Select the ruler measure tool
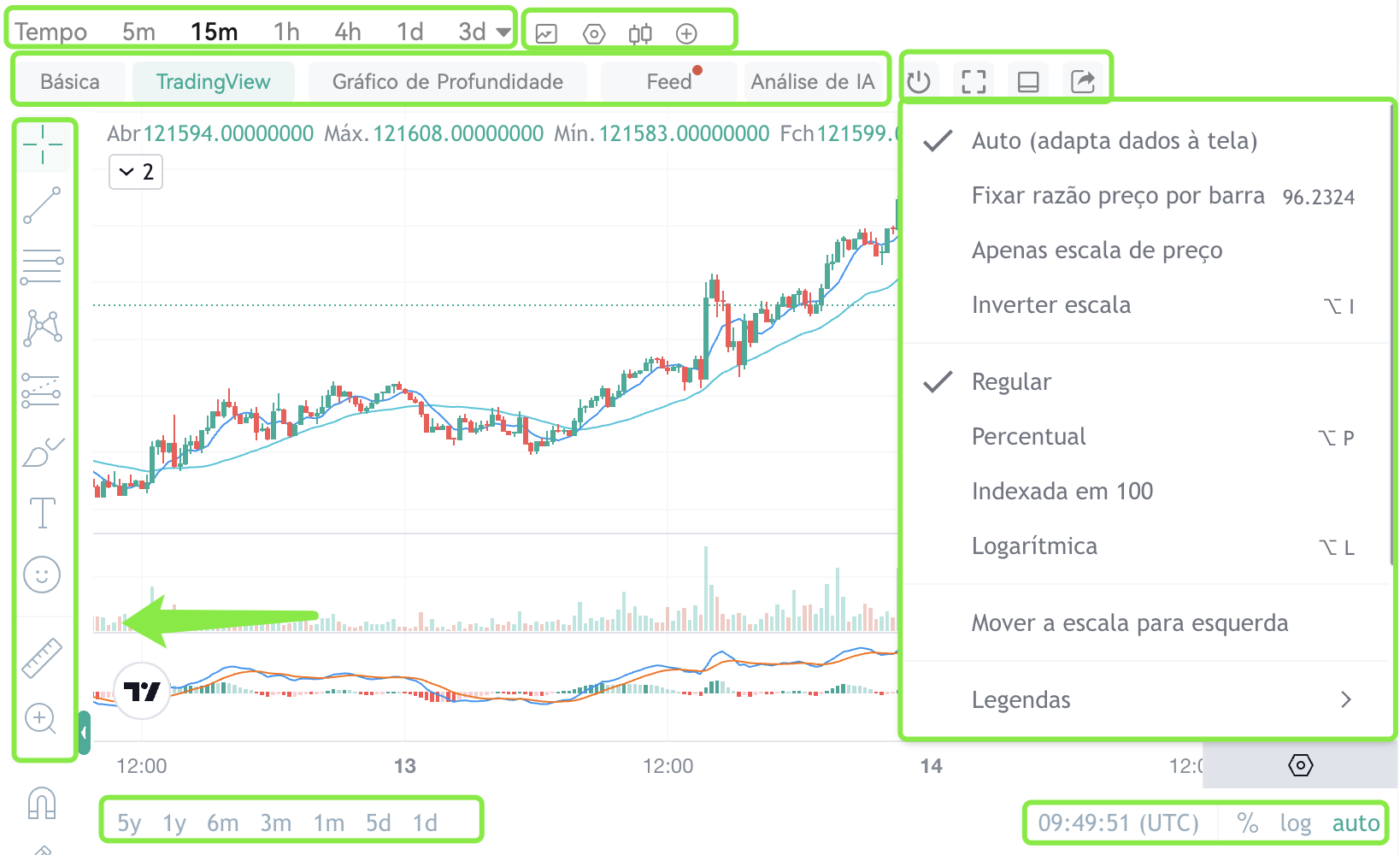Screen dimensions: 1400x855 coord(42,658)
